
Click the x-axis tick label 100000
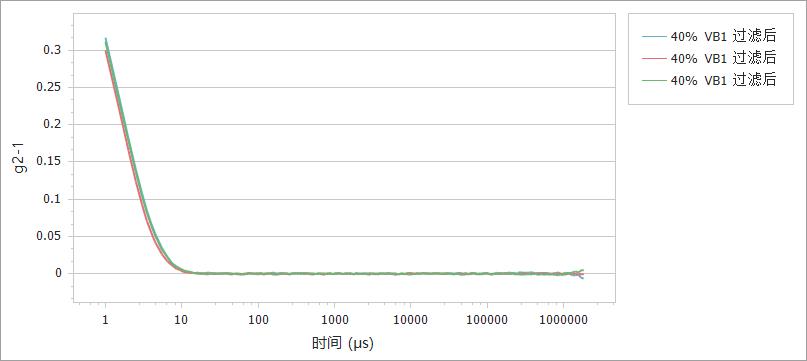486,320
